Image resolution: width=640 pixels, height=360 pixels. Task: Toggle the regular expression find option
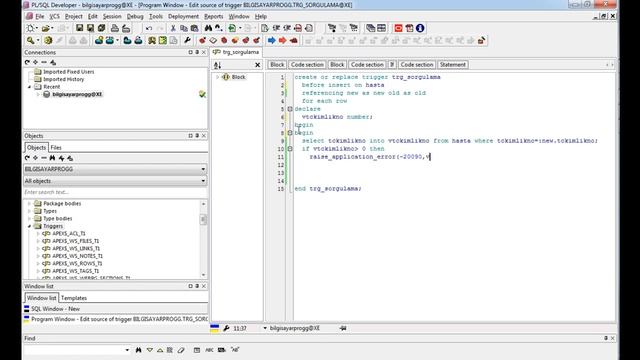[235, 350]
